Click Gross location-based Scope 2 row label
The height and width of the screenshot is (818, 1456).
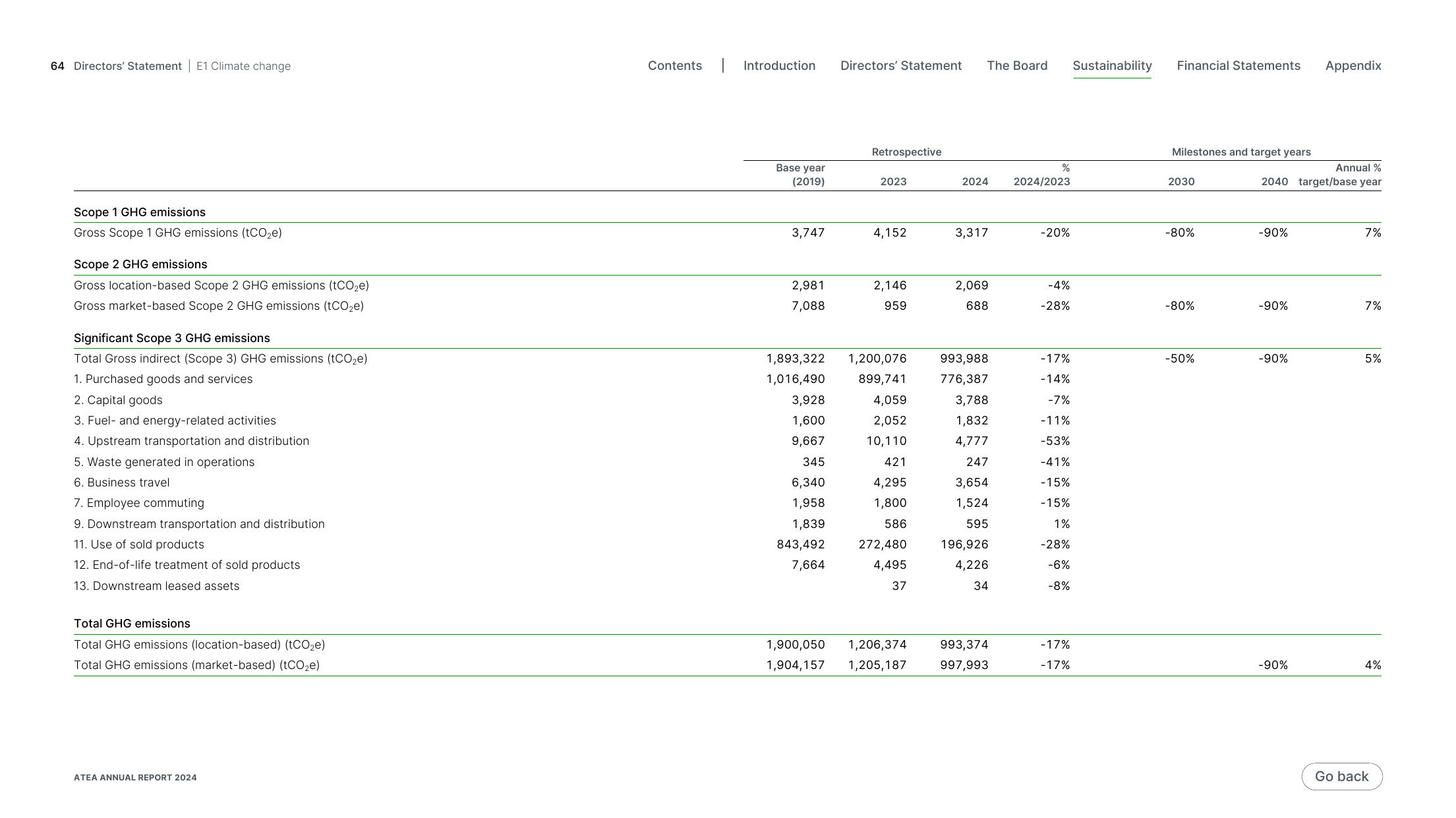[221, 286]
